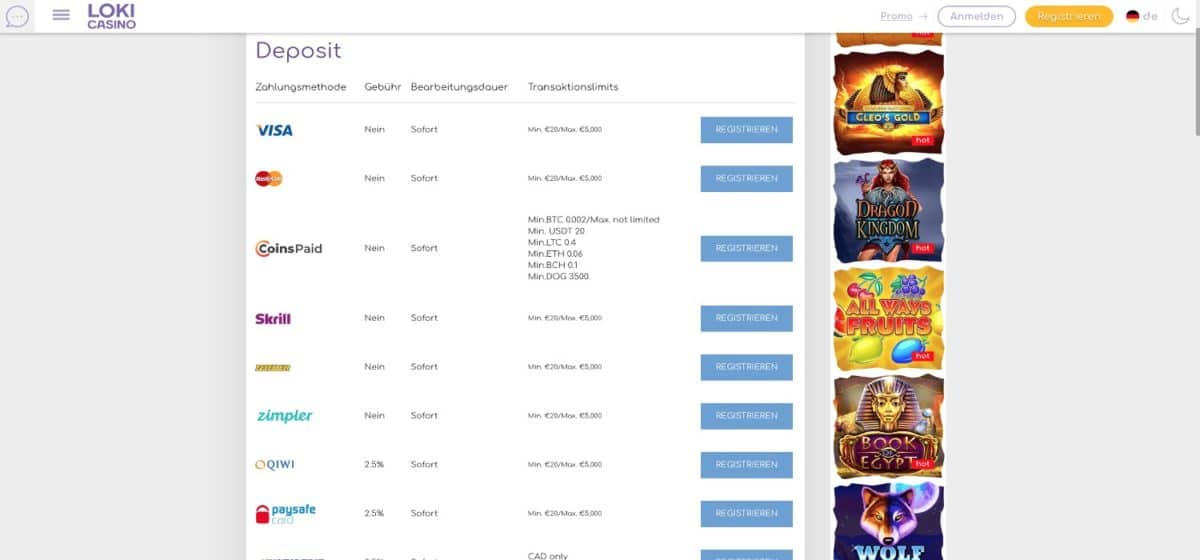Click the 2.5% fee in QIWI row
Viewport: 1200px width, 560px height.
click(374, 465)
